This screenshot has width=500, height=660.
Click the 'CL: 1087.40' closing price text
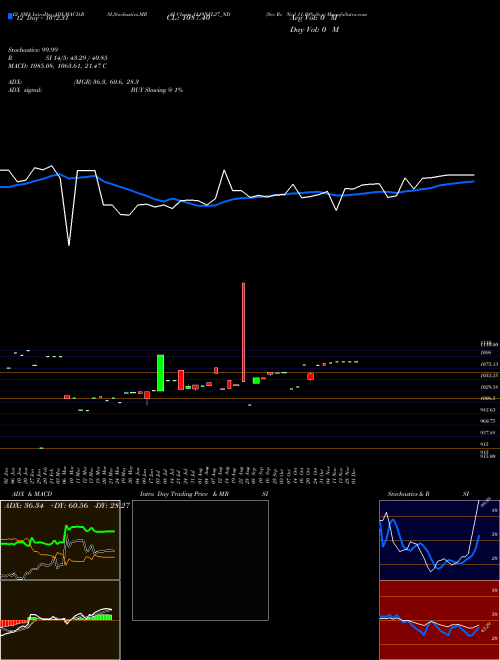pyautogui.click(x=188, y=18)
